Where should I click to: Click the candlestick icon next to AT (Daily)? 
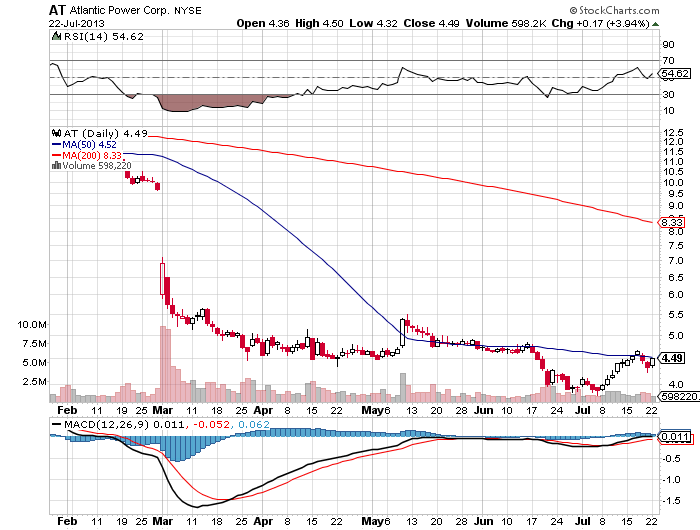pyautogui.click(x=56, y=133)
